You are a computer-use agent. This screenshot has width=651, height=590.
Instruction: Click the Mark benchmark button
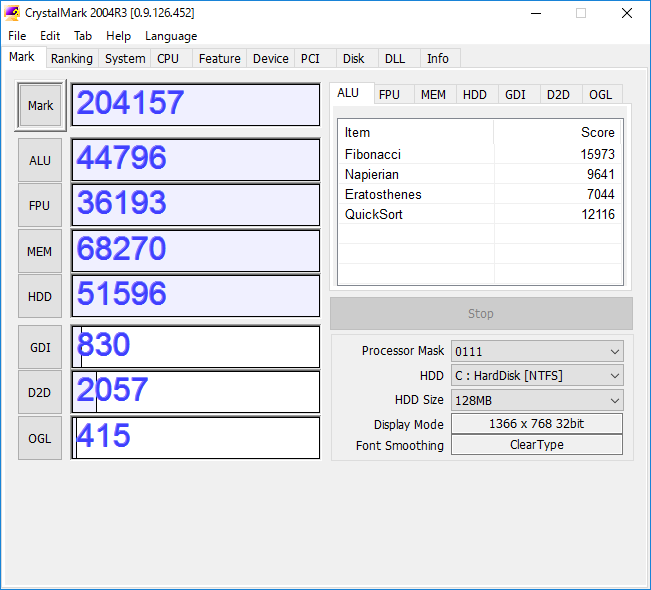tap(41, 105)
